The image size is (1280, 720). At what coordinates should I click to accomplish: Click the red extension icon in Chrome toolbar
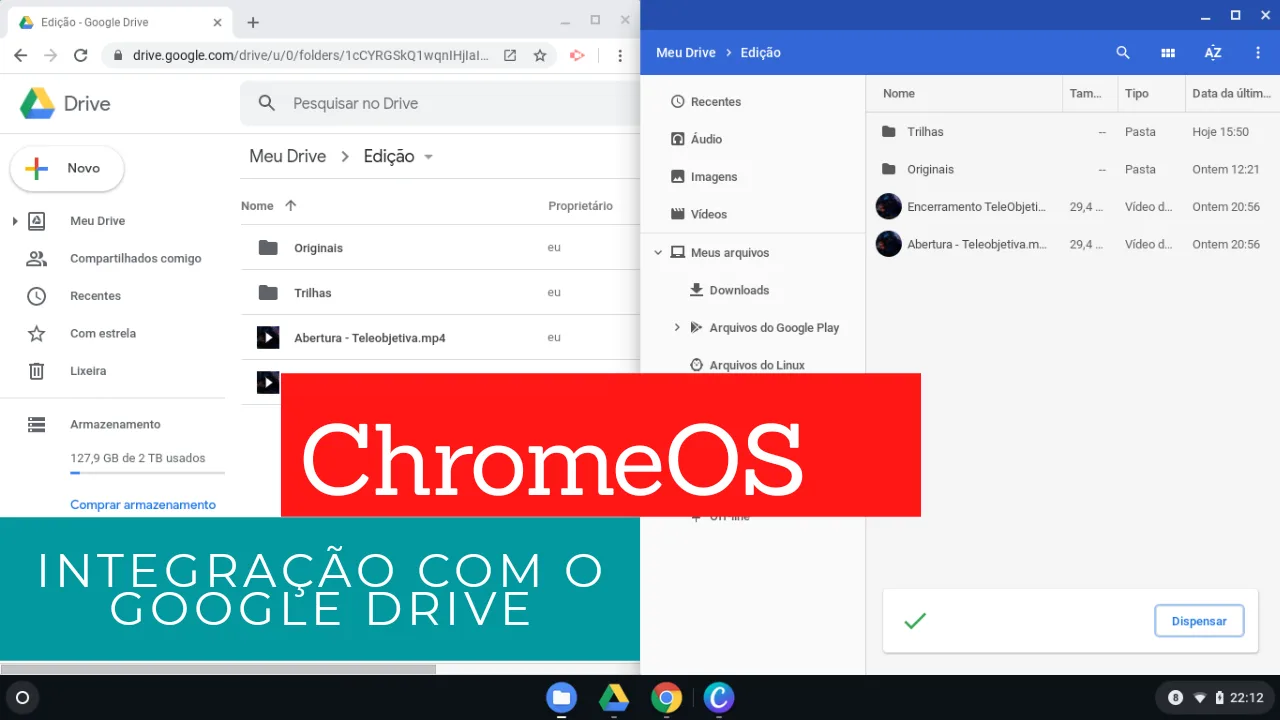click(577, 56)
